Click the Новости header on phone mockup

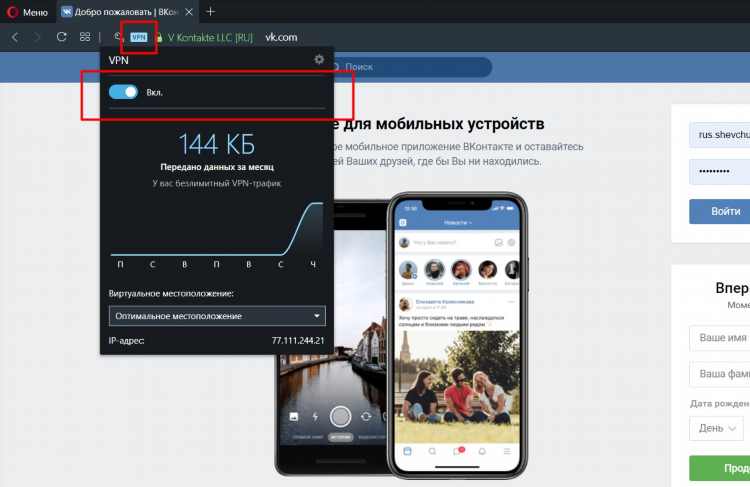tap(458, 222)
